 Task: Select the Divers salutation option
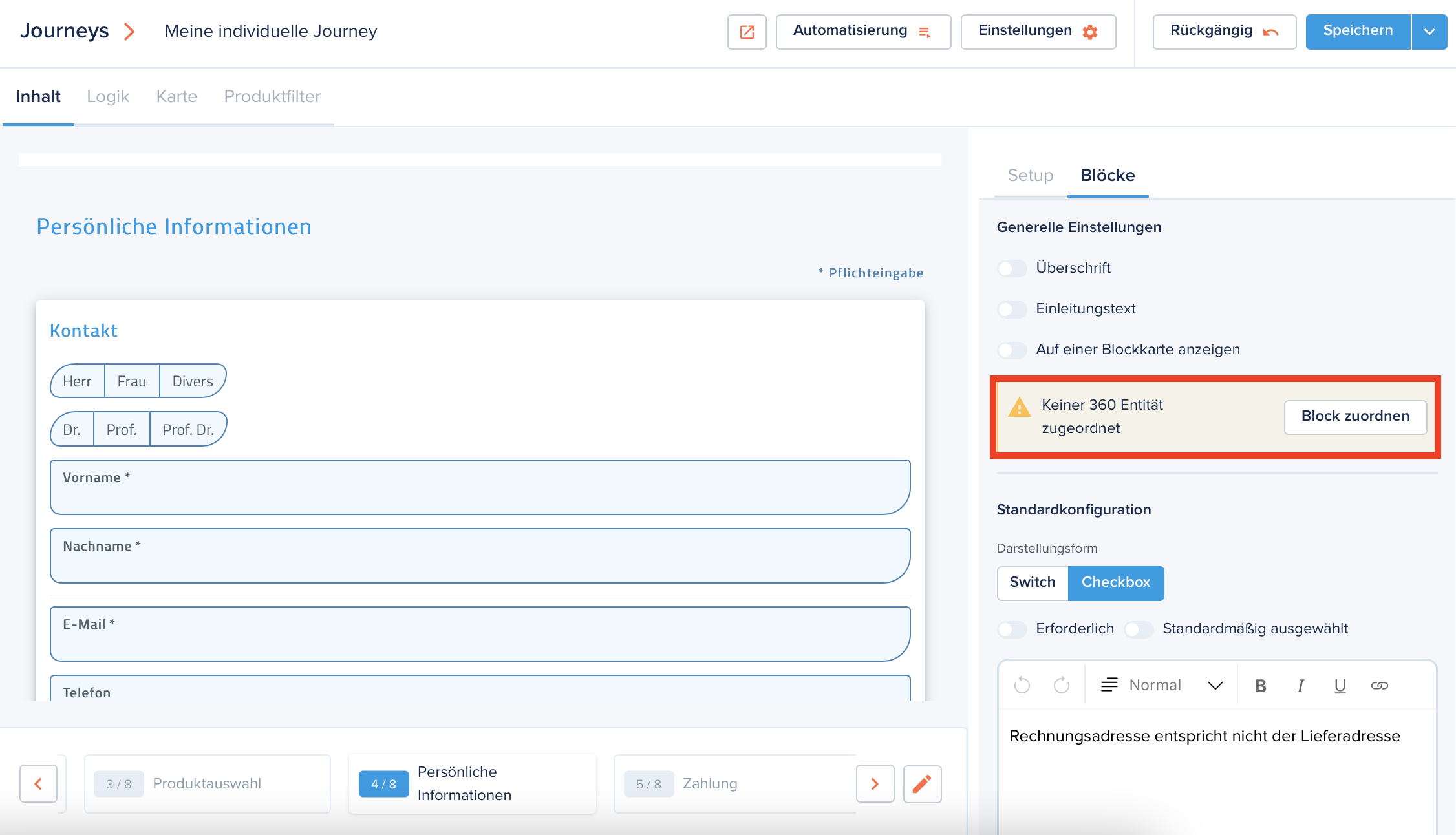tap(193, 381)
